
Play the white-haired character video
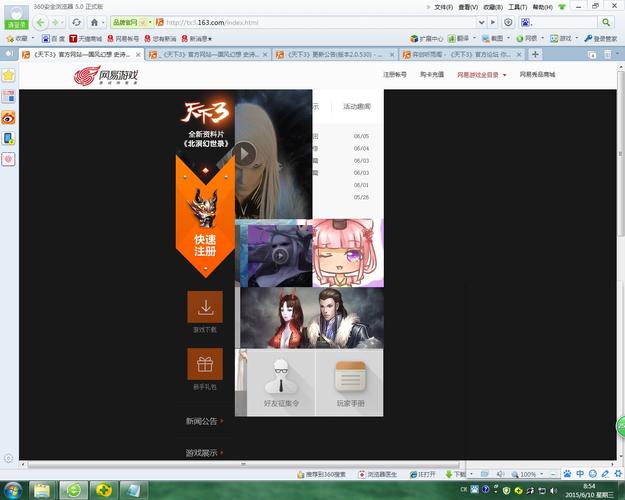tap(244, 154)
